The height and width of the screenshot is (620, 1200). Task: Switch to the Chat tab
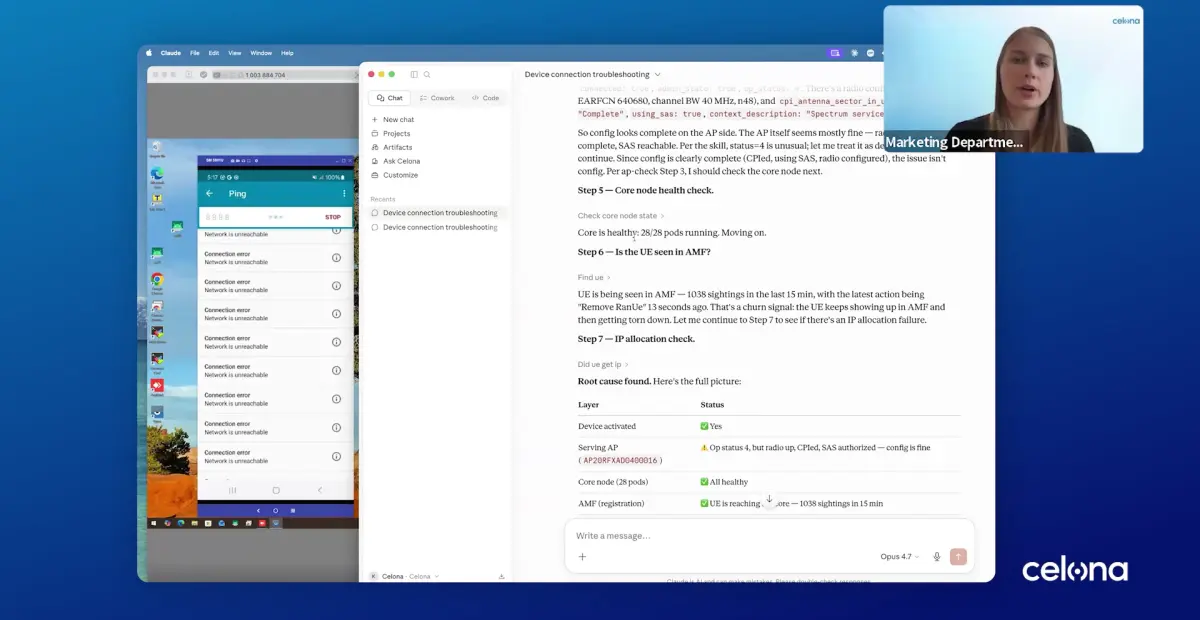[388, 98]
